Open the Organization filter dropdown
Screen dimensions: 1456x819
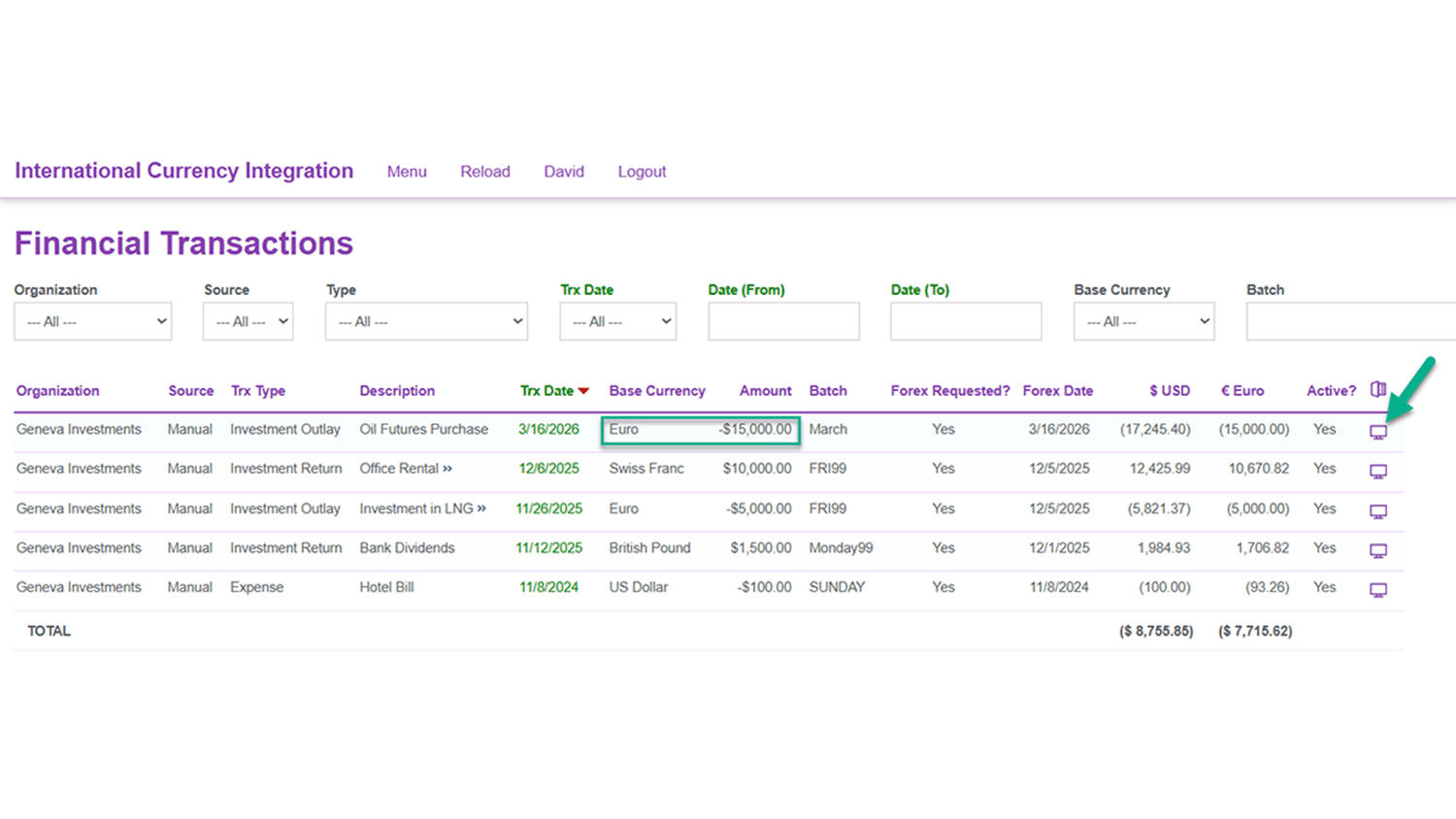tap(93, 321)
